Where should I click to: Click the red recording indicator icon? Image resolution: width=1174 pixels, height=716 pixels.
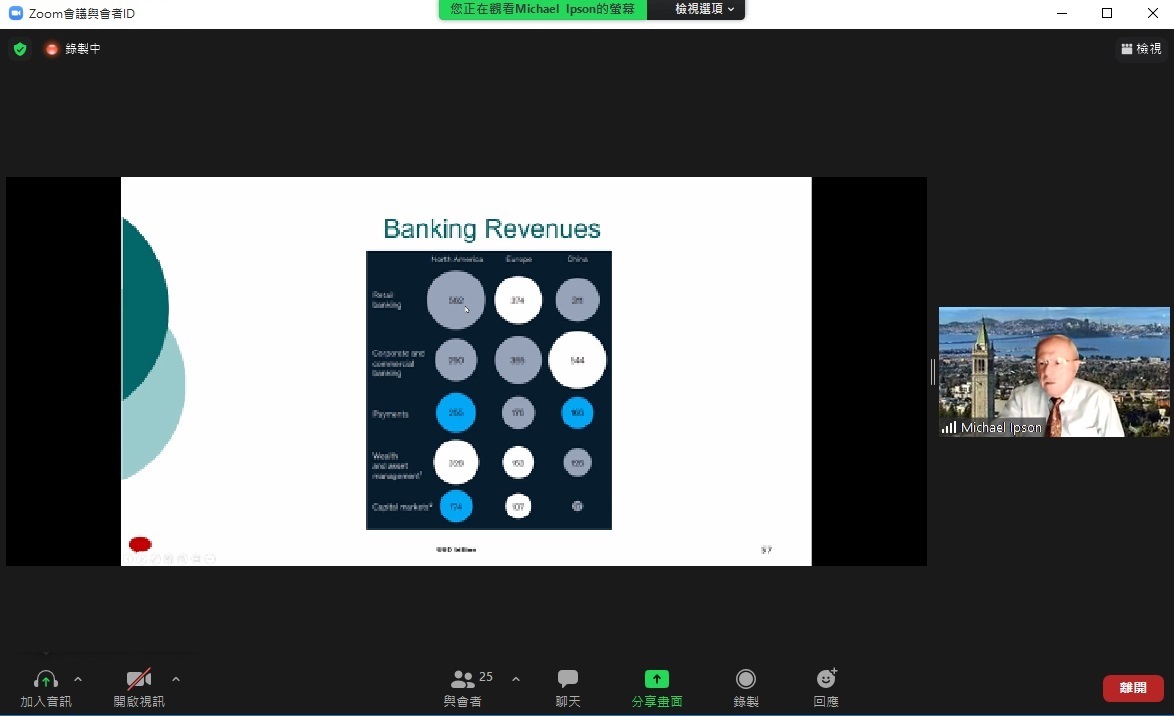[x=52, y=49]
